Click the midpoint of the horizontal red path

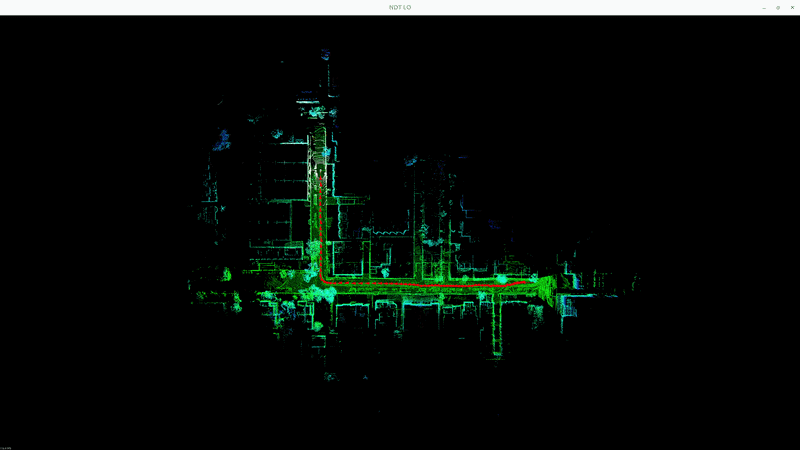[425, 285]
